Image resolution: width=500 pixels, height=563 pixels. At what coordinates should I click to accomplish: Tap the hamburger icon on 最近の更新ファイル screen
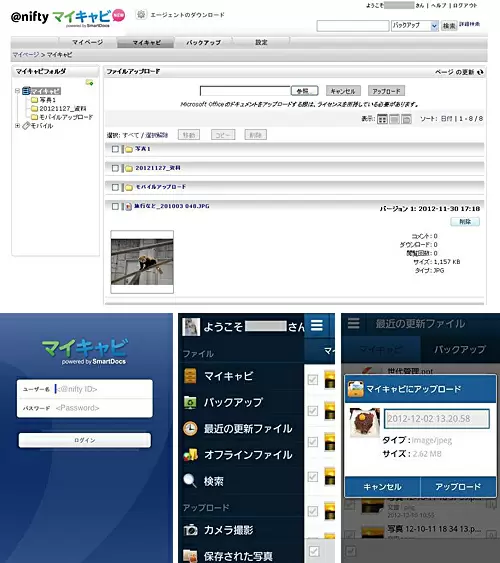coord(353,323)
